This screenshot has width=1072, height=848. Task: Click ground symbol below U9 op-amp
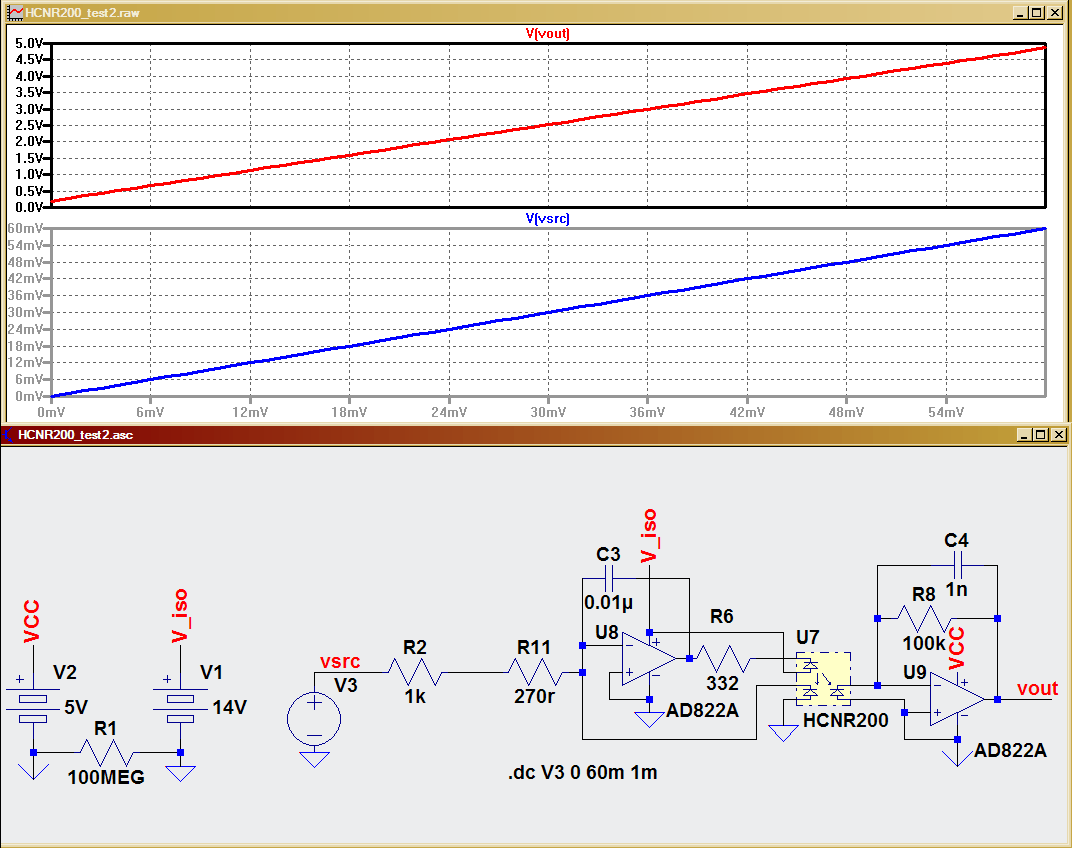(x=956, y=757)
